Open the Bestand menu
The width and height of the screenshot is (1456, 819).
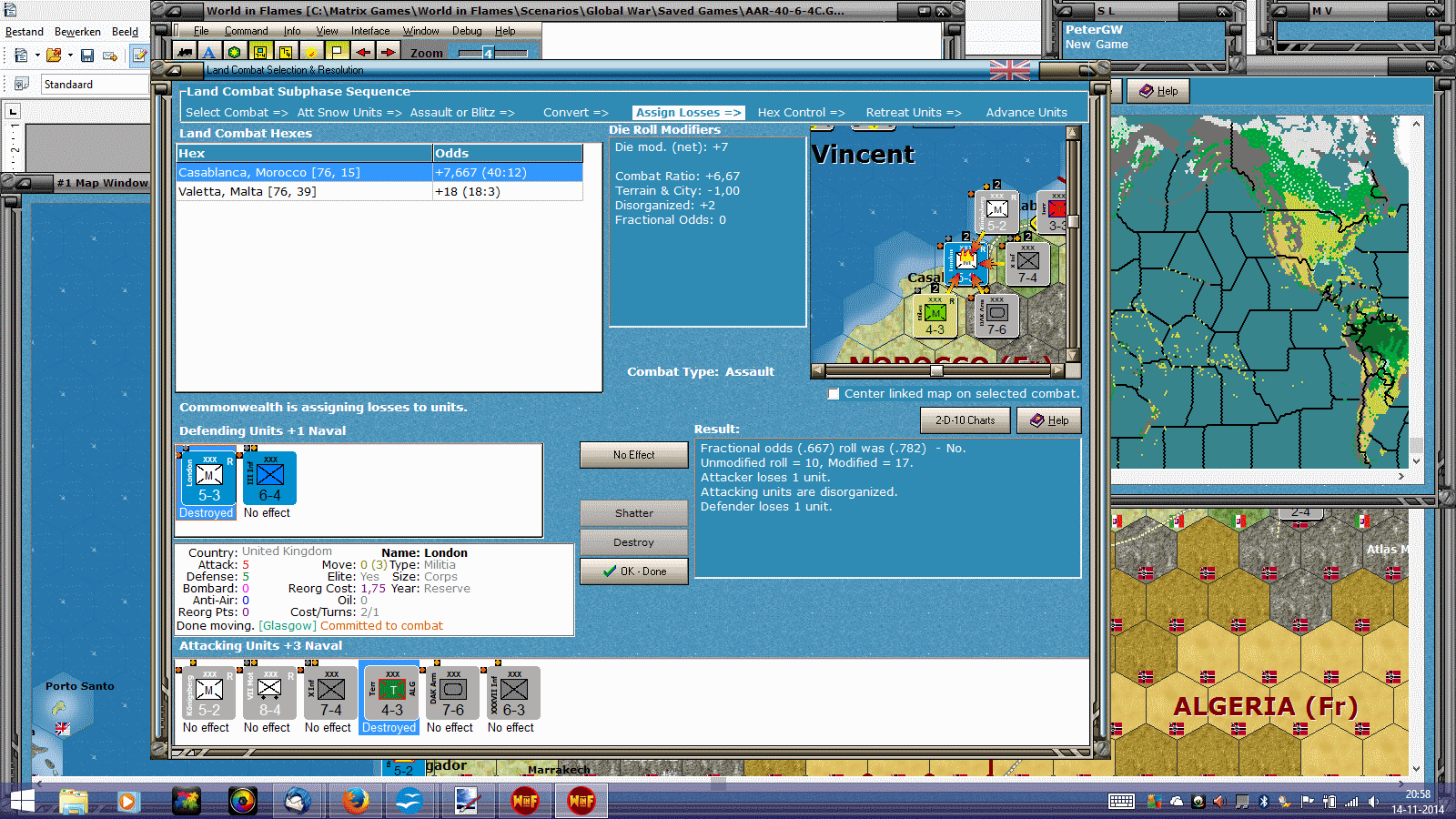(25, 32)
